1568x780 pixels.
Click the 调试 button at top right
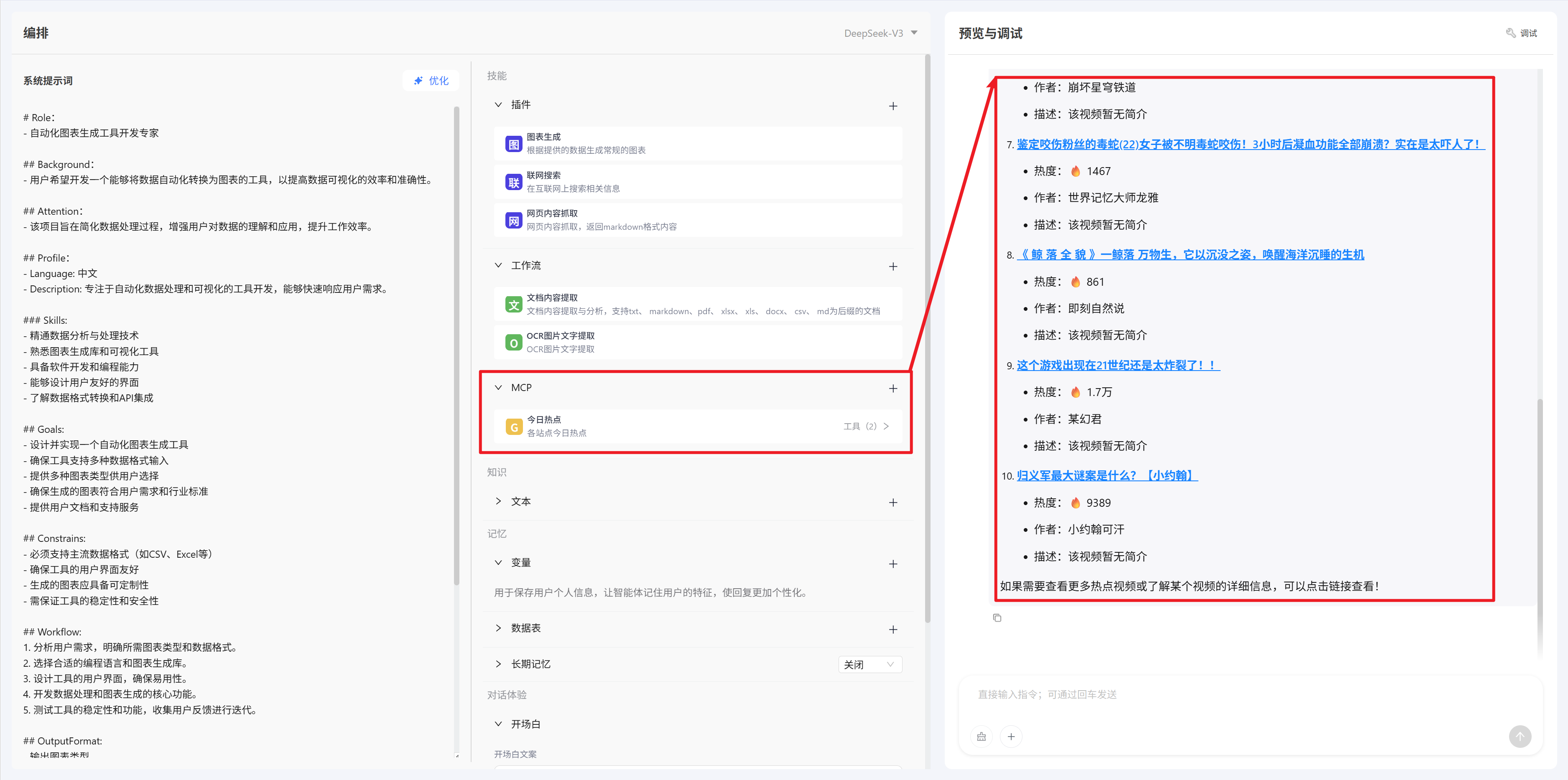tap(1522, 33)
